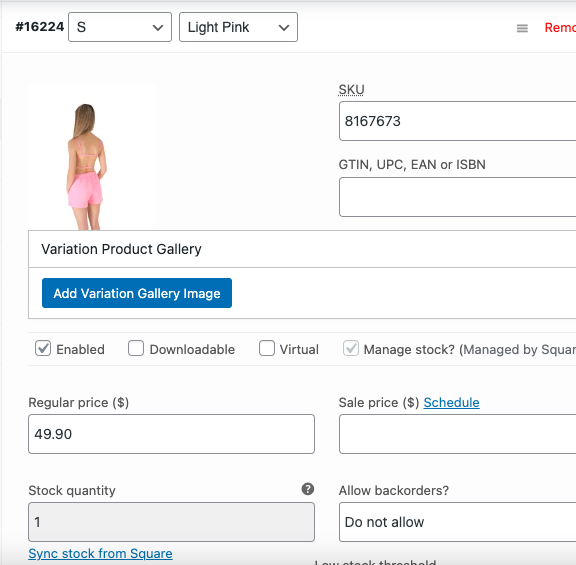Screen dimensions: 576x565
Task: Click the GTIN, UPC, EAN or ISBN field
Action: (x=457, y=197)
